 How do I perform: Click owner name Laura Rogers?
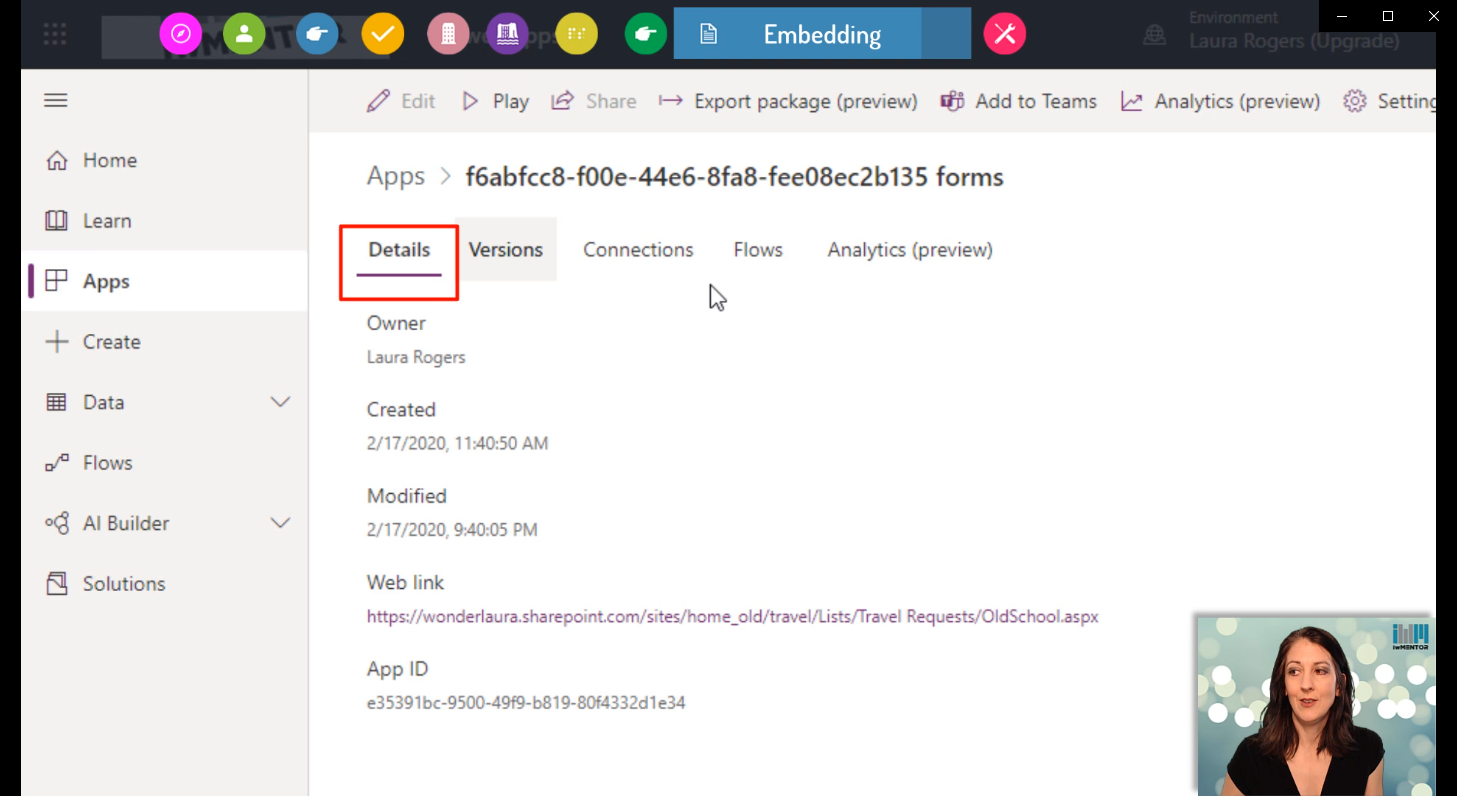(416, 357)
